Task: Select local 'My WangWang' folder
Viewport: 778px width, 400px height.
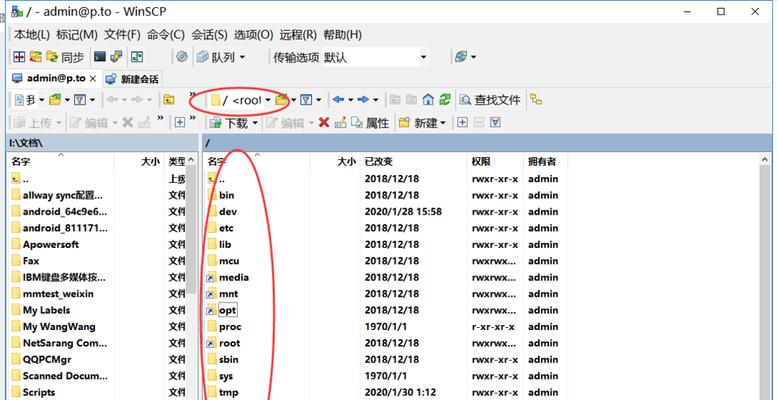Action: 59,327
